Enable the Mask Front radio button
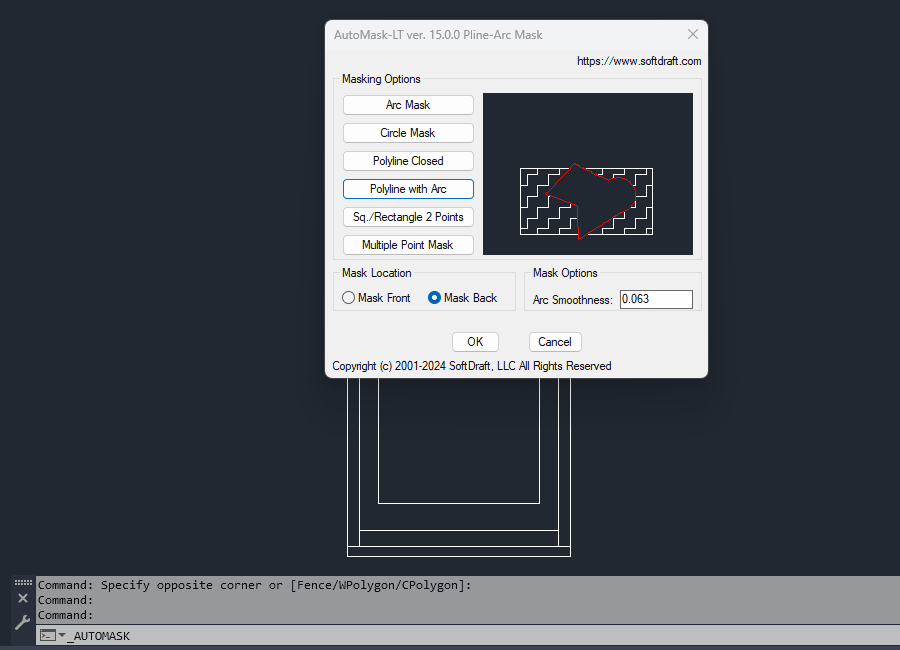Viewport: 900px width, 650px height. point(348,297)
